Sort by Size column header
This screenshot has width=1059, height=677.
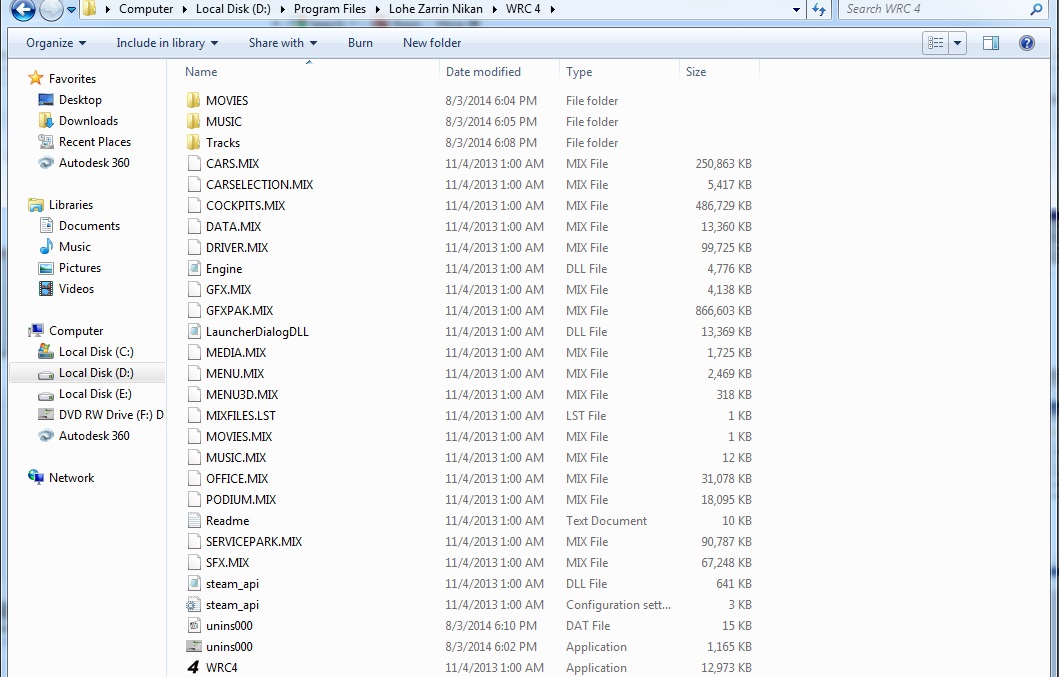pos(696,72)
